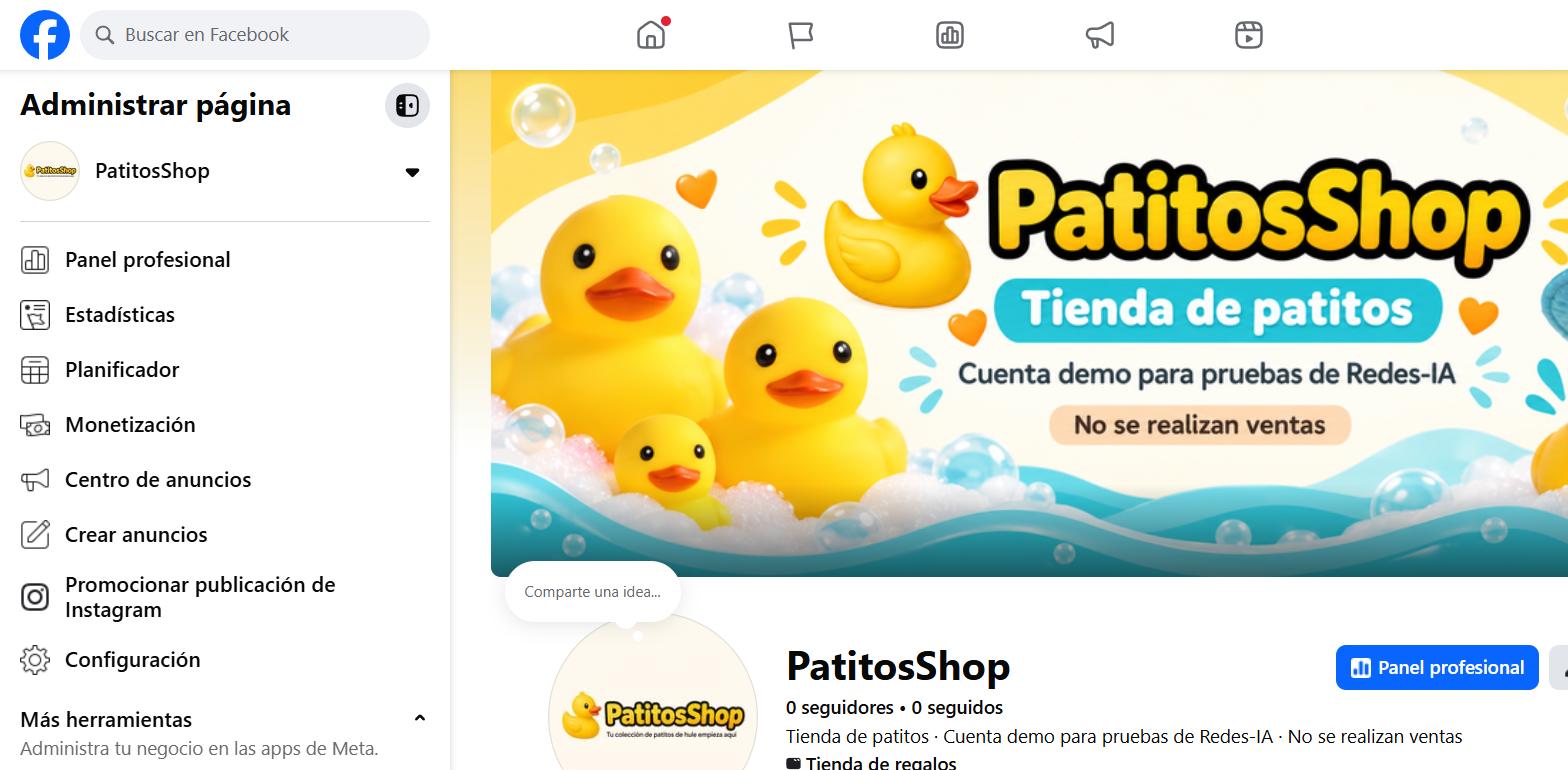Collapse the Administrar página sidebar panel

[x=407, y=106]
